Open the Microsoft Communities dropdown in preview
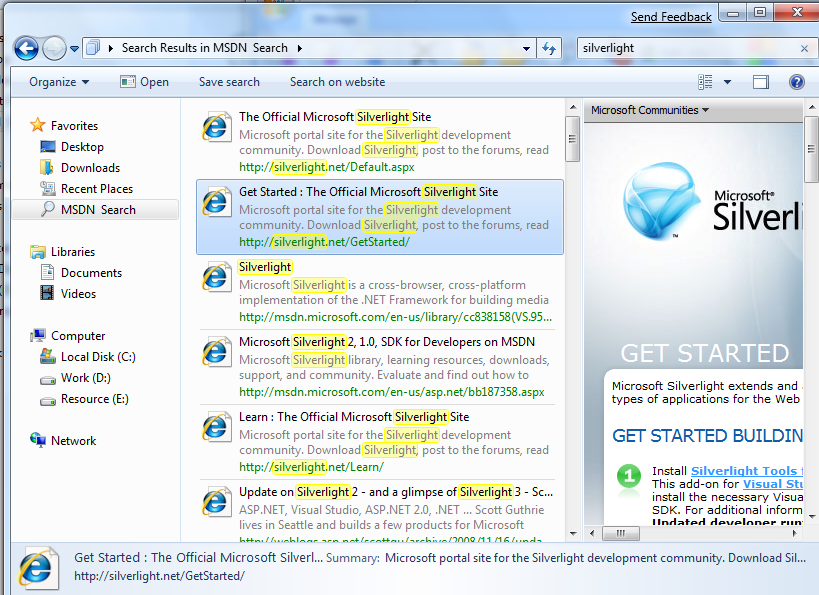This screenshot has height=595, width=819. 650,110
